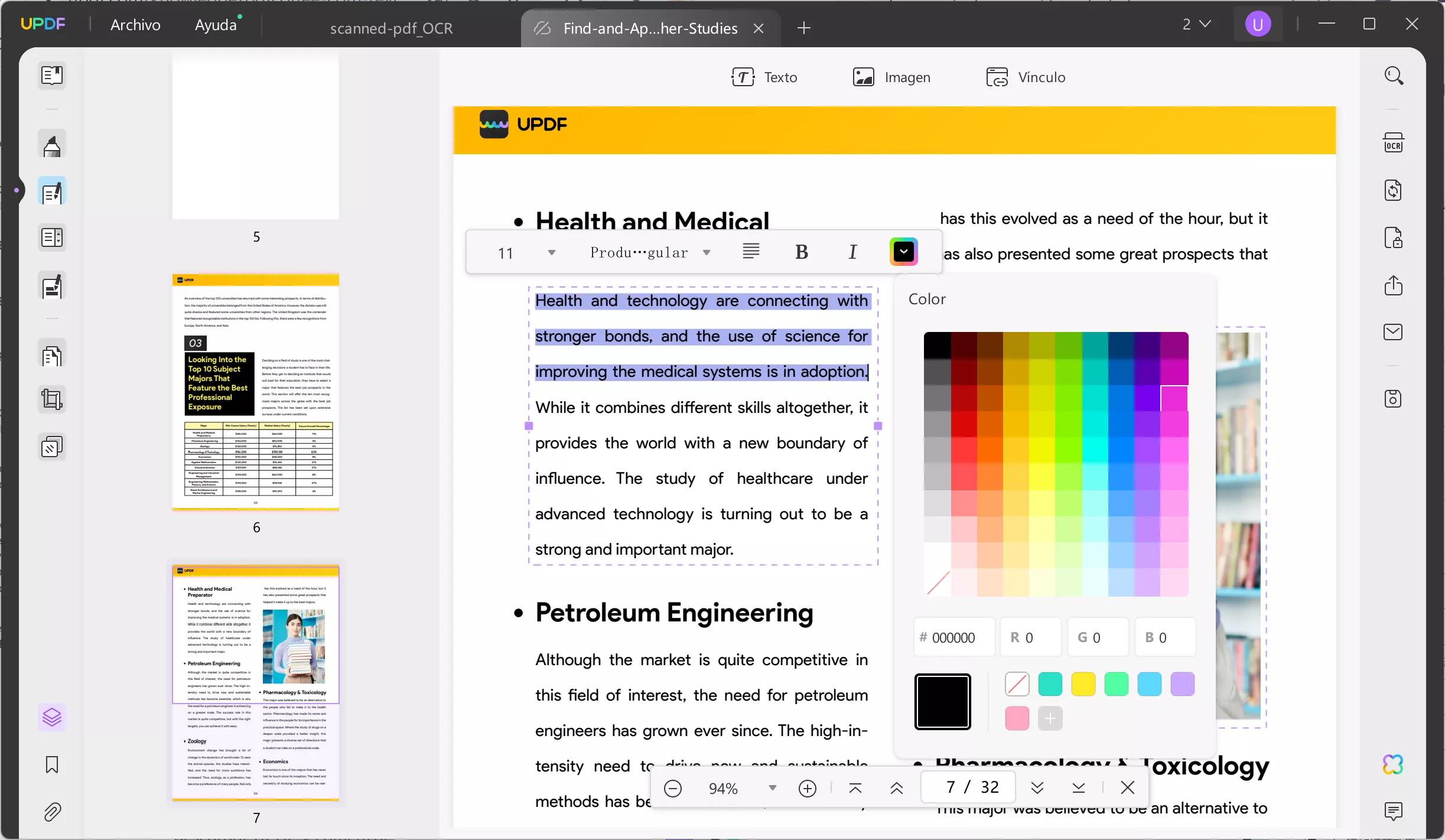Select page 6 thumbnail
Screen dimensions: 1445x840
[256, 392]
